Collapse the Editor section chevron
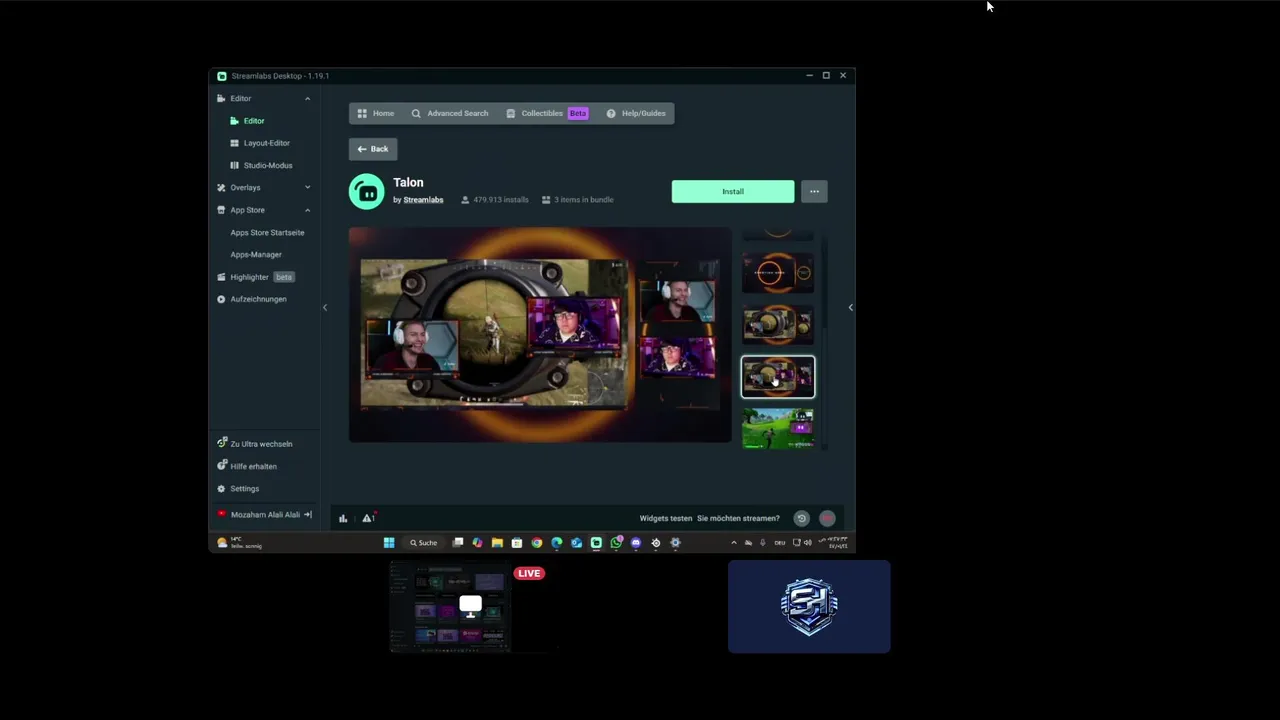Image resolution: width=1280 pixels, height=720 pixels. [307, 99]
